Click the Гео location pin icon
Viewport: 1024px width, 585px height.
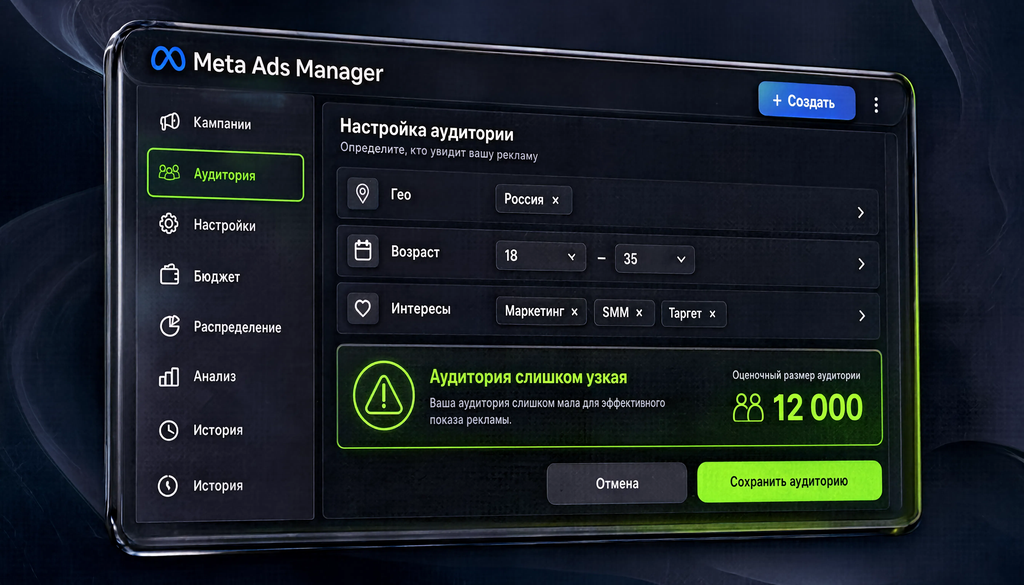362,193
